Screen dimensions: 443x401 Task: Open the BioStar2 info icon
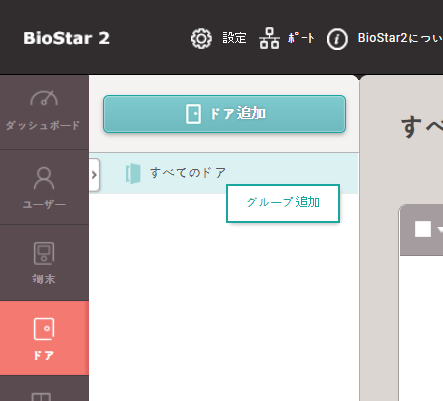[x=337, y=39]
